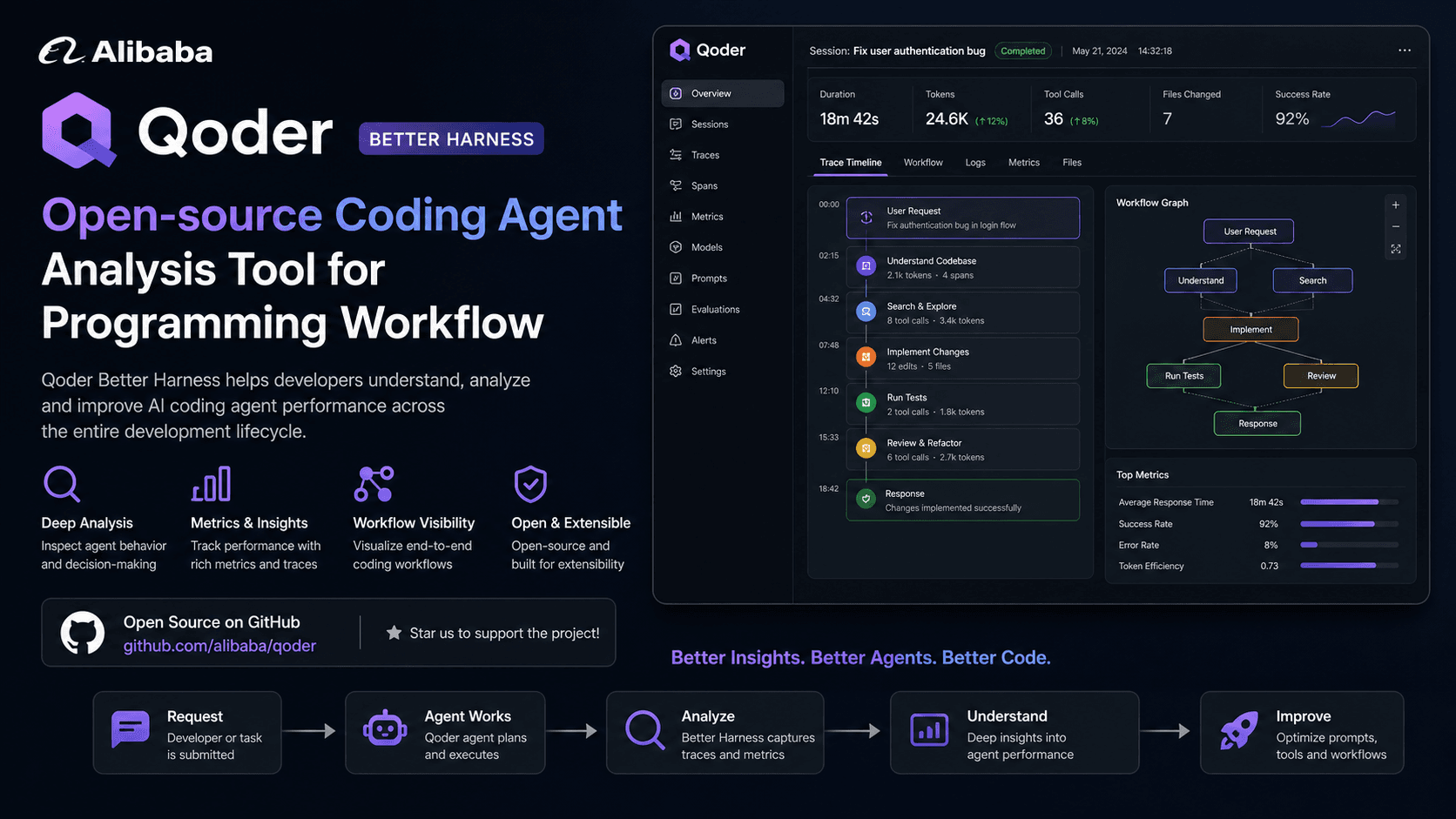The height and width of the screenshot is (819, 1456).
Task: Click the Run Tests green step icon
Action: (866, 402)
